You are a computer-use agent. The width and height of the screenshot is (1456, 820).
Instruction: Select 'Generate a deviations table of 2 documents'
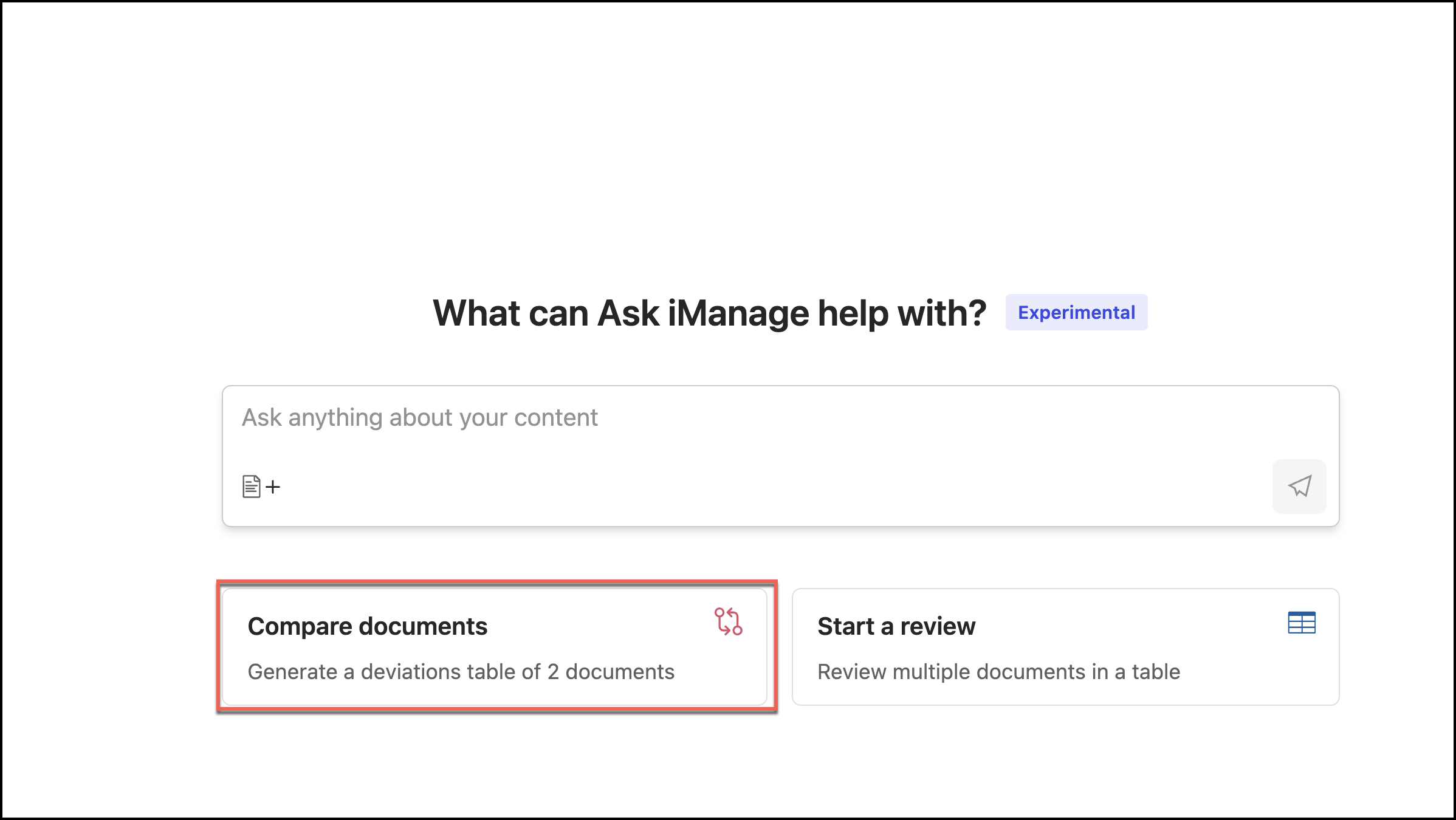pyautogui.click(x=461, y=672)
